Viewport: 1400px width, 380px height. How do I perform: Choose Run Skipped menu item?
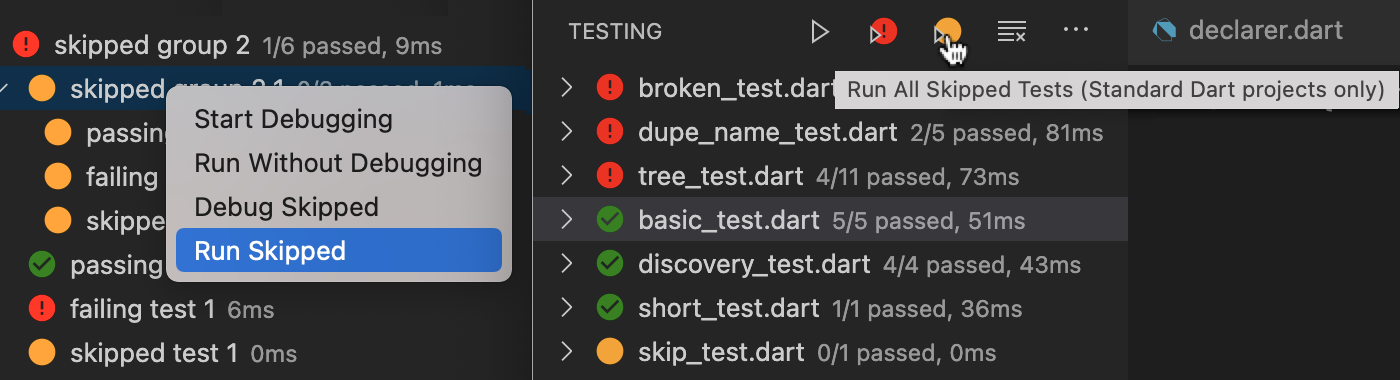pyautogui.click(x=338, y=250)
